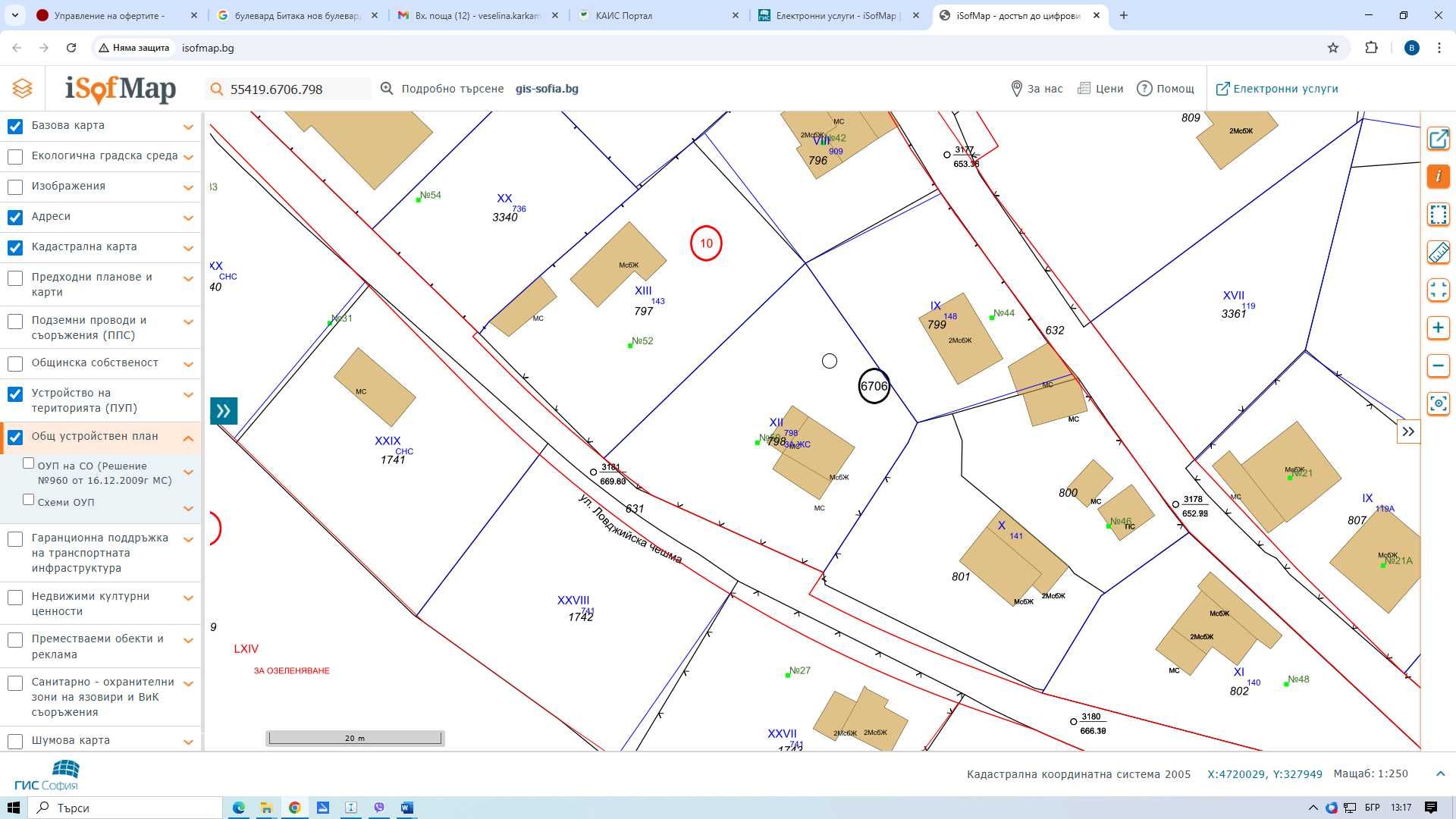Expand the Адреси layer group

click(x=188, y=218)
